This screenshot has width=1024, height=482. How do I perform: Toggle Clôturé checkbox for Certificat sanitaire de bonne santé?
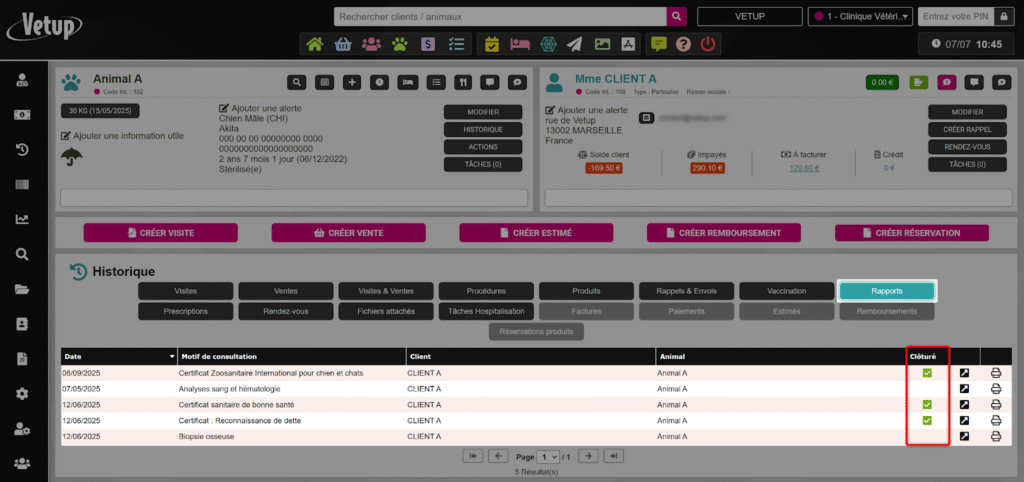click(927, 405)
